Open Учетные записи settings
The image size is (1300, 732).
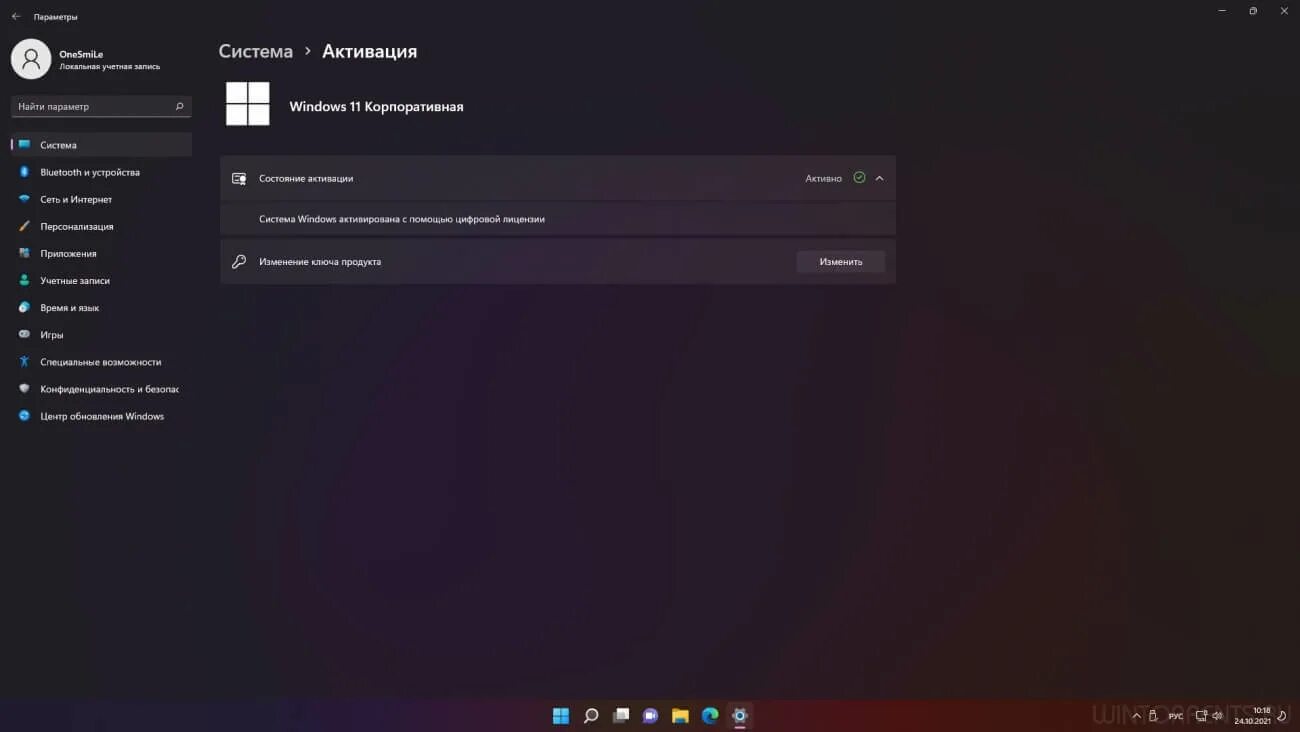[x=101, y=280]
